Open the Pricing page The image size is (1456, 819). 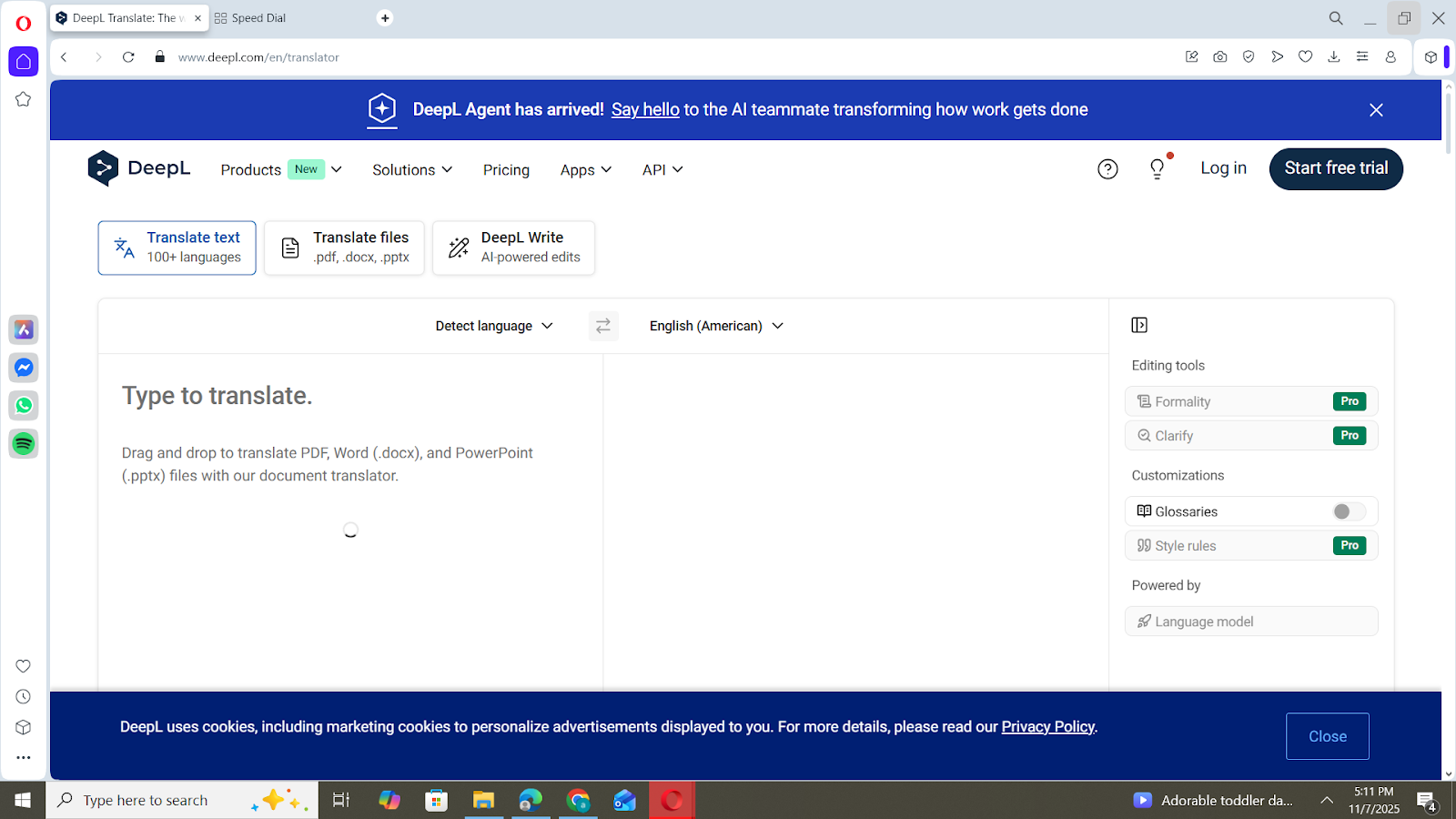tap(506, 170)
